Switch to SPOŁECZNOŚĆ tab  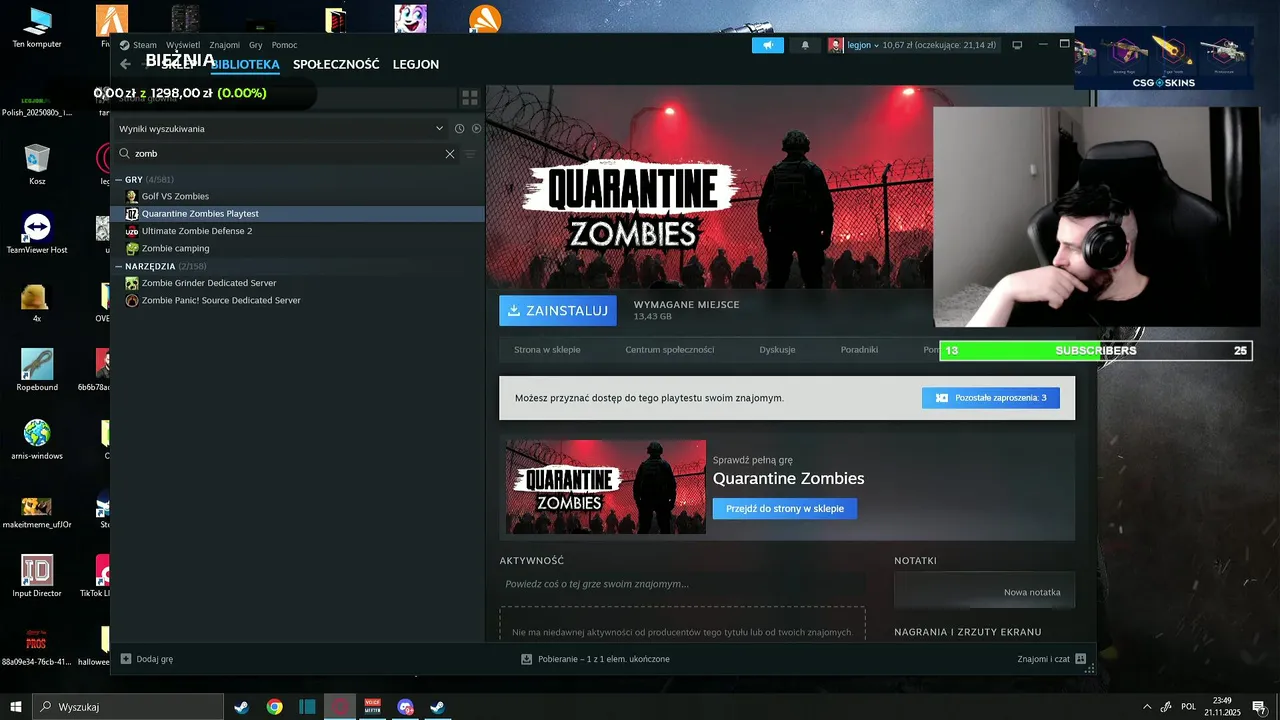pos(336,64)
